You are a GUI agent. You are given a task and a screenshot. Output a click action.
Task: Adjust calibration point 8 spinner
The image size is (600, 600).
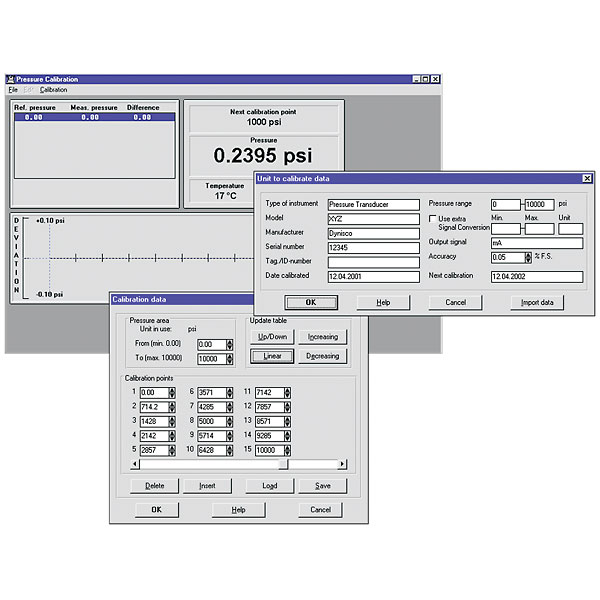pyautogui.click(x=229, y=422)
